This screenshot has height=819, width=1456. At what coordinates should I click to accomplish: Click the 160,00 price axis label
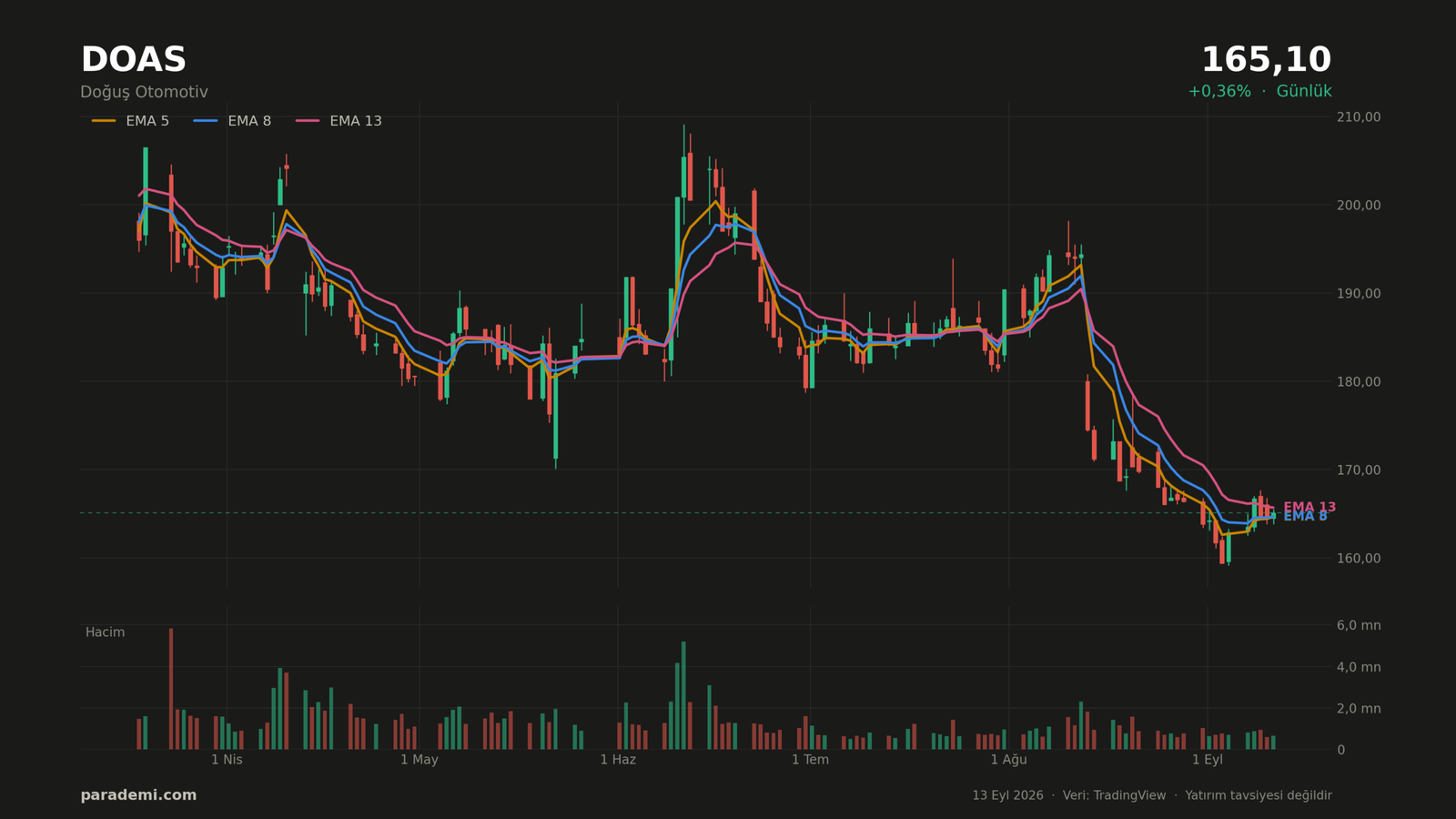coord(1358,558)
